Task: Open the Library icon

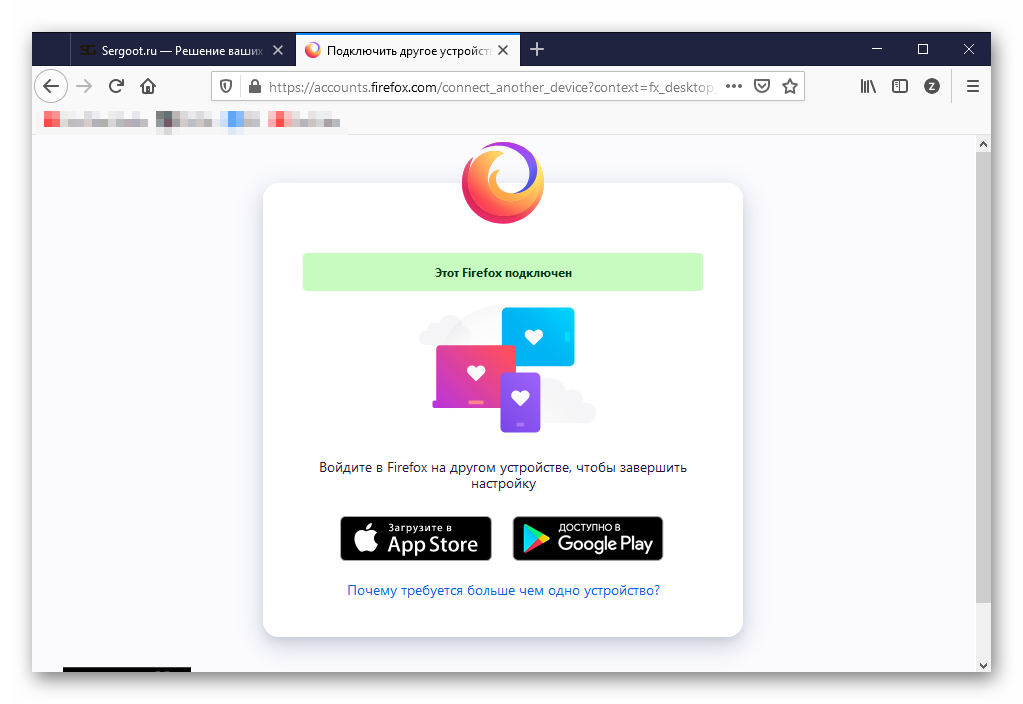Action: (868, 87)
